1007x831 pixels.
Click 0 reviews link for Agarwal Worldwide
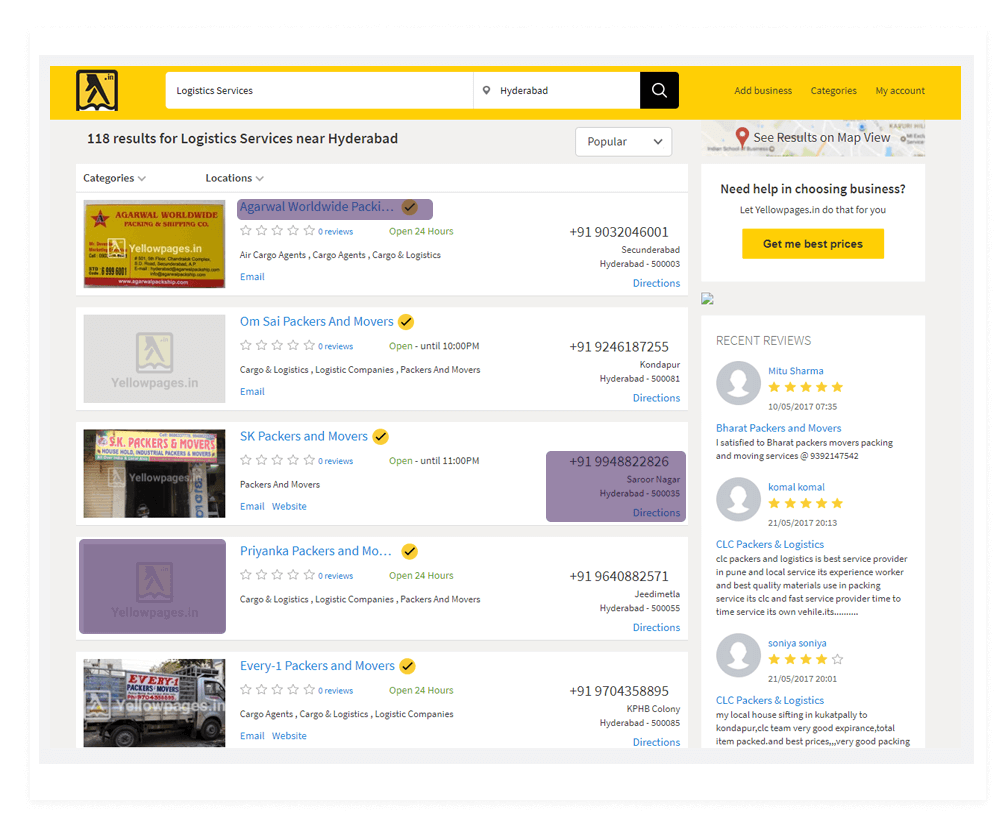[x=335, y=232]
